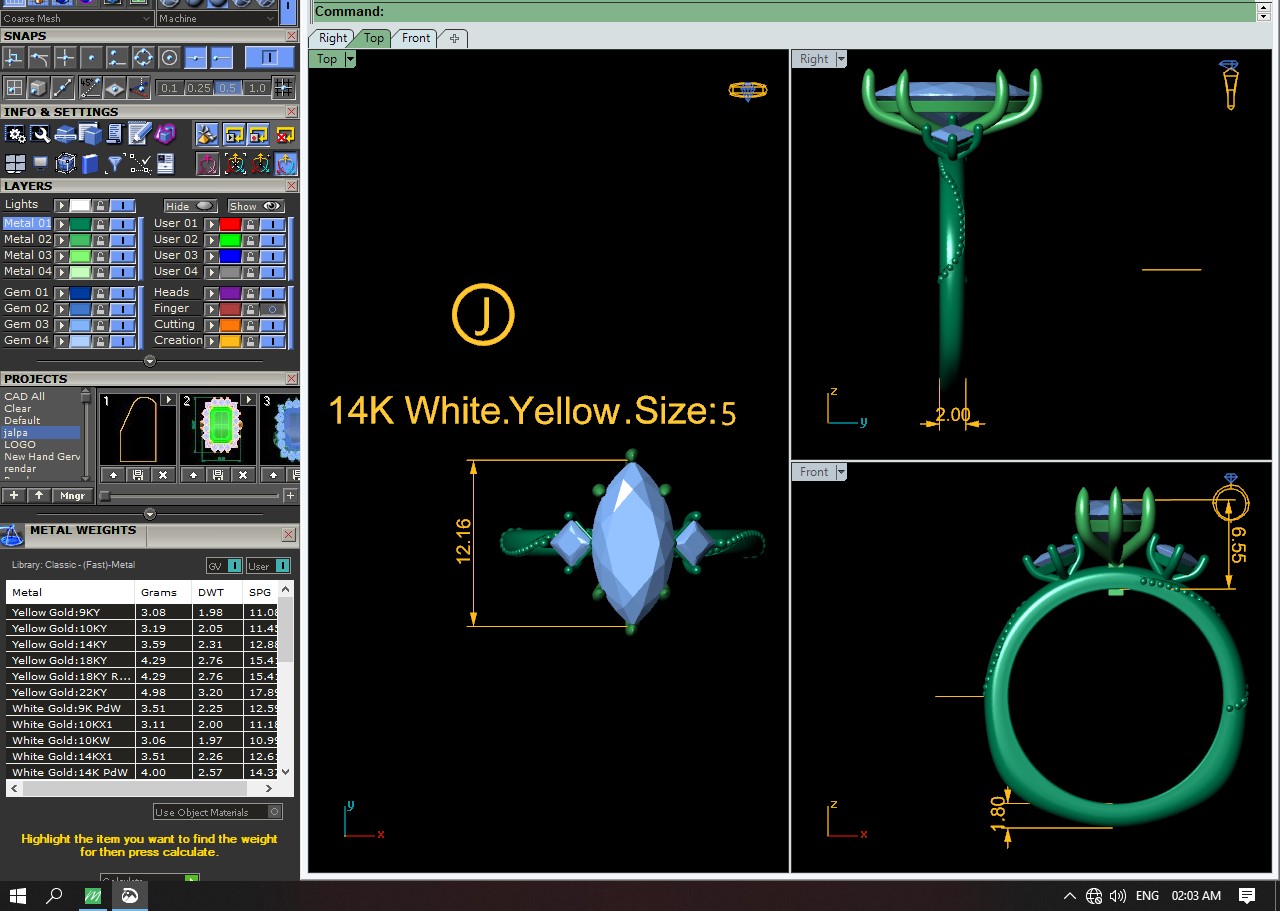Click the grid snap icon

[x=284, y=87]
